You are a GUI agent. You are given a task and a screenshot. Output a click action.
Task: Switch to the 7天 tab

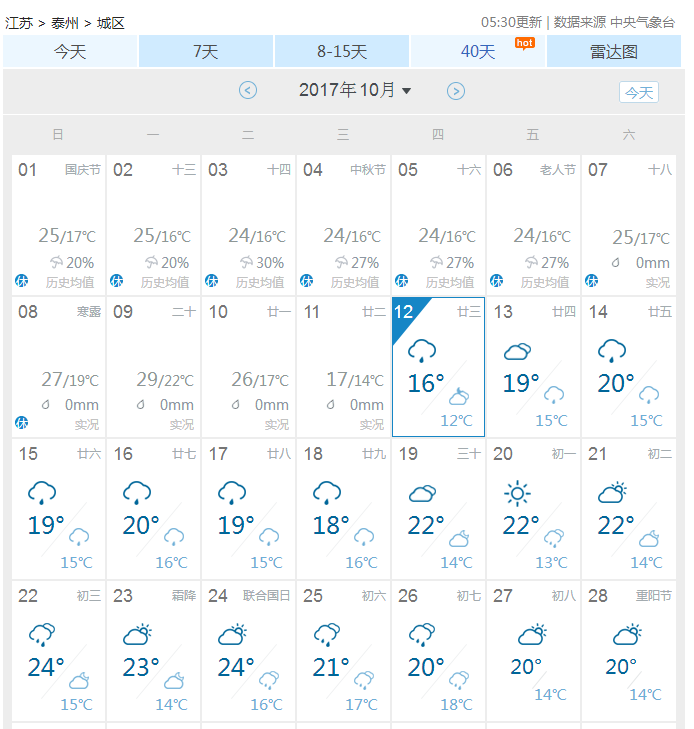pyautogui.click(x=206, y=51)
